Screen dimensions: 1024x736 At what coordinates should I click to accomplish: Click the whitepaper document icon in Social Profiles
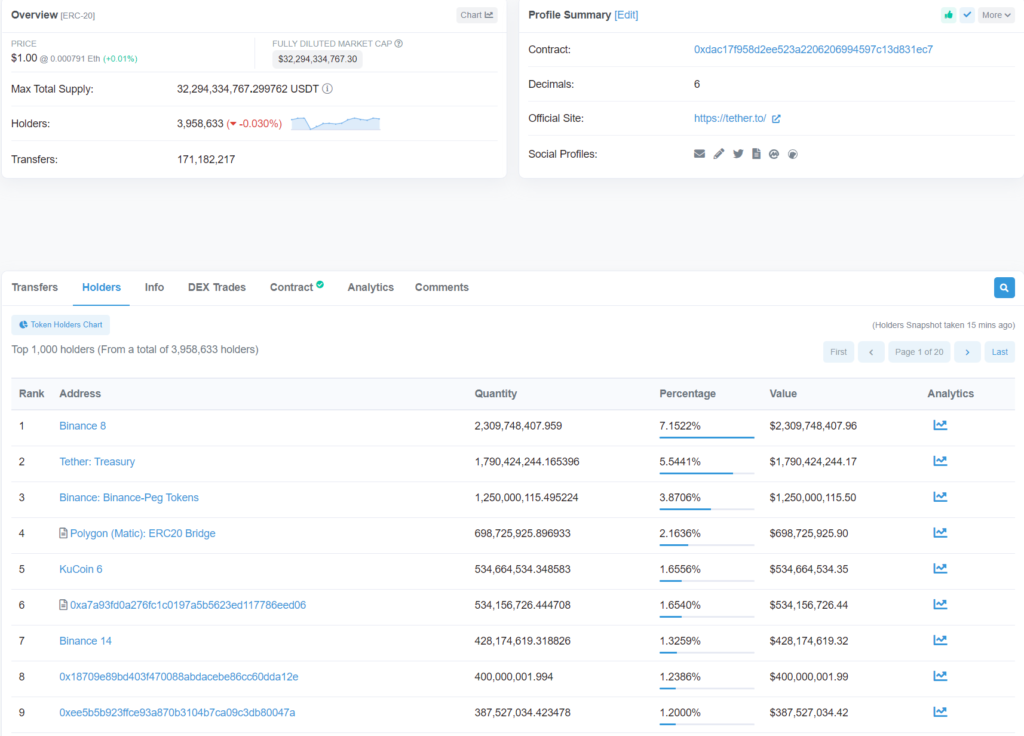[756, 154]
